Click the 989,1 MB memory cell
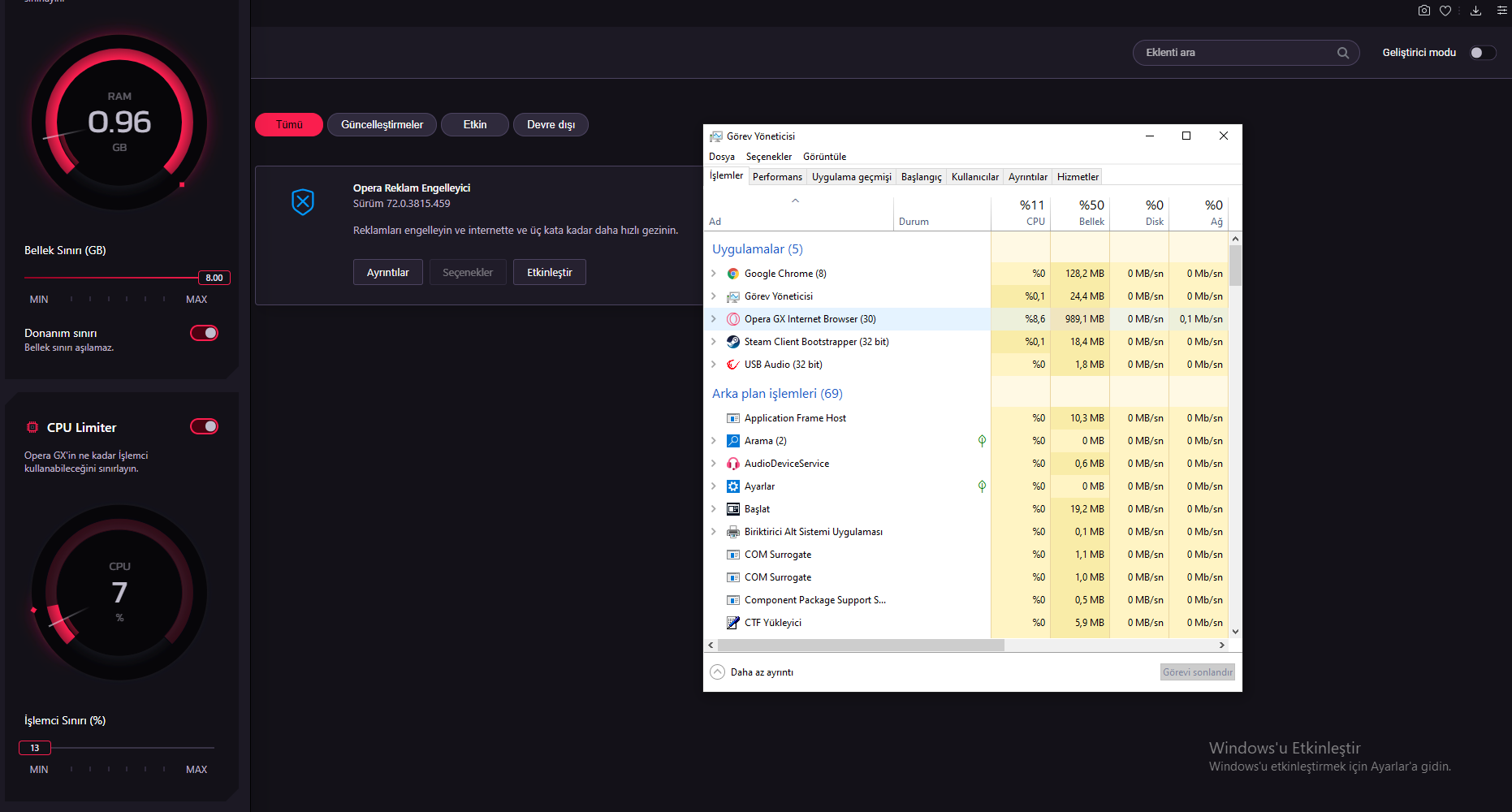The width and height of the screenshot is (1512, 812). (x=1080, y=319)
